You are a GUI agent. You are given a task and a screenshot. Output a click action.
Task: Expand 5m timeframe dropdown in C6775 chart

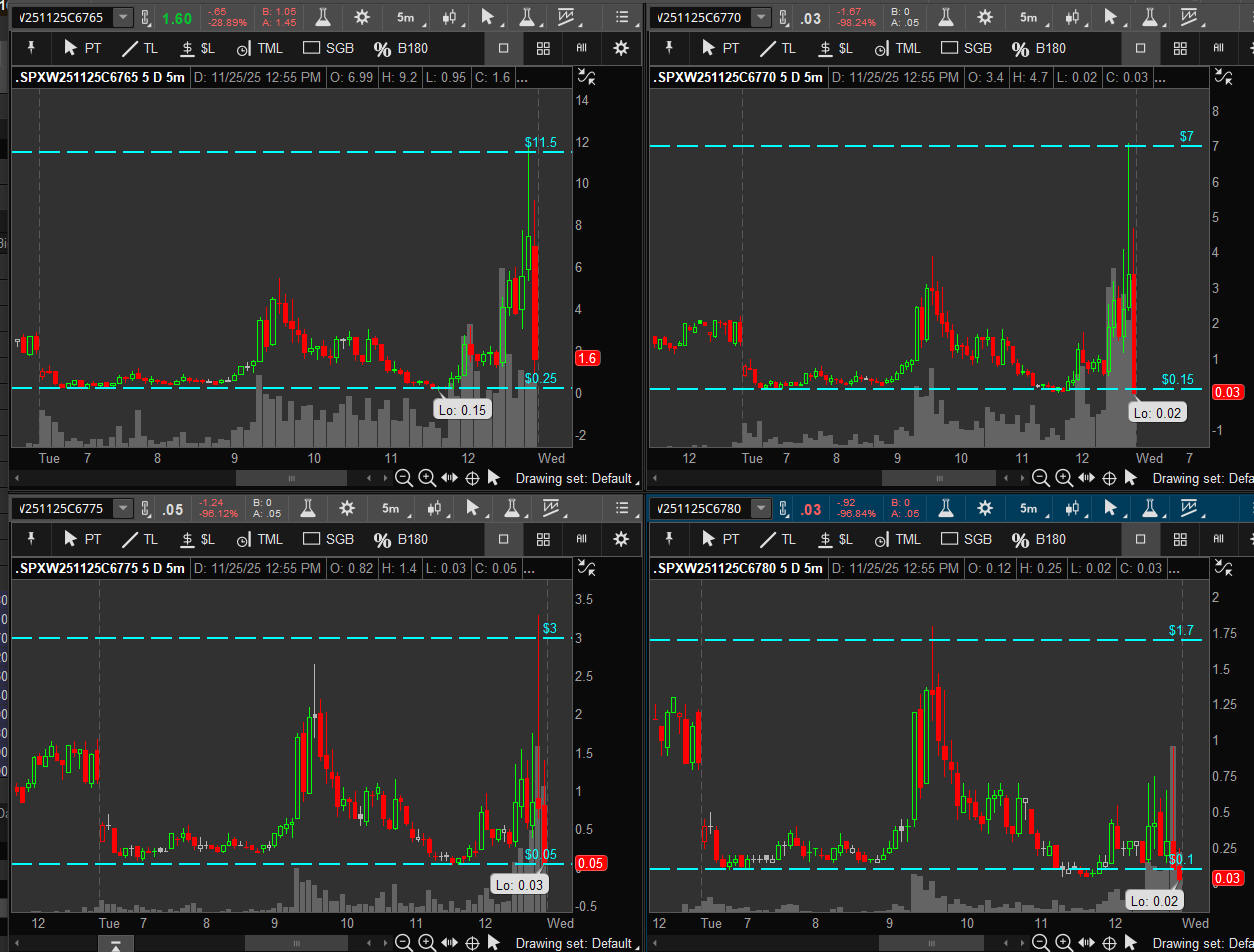(x=394, y=508)
